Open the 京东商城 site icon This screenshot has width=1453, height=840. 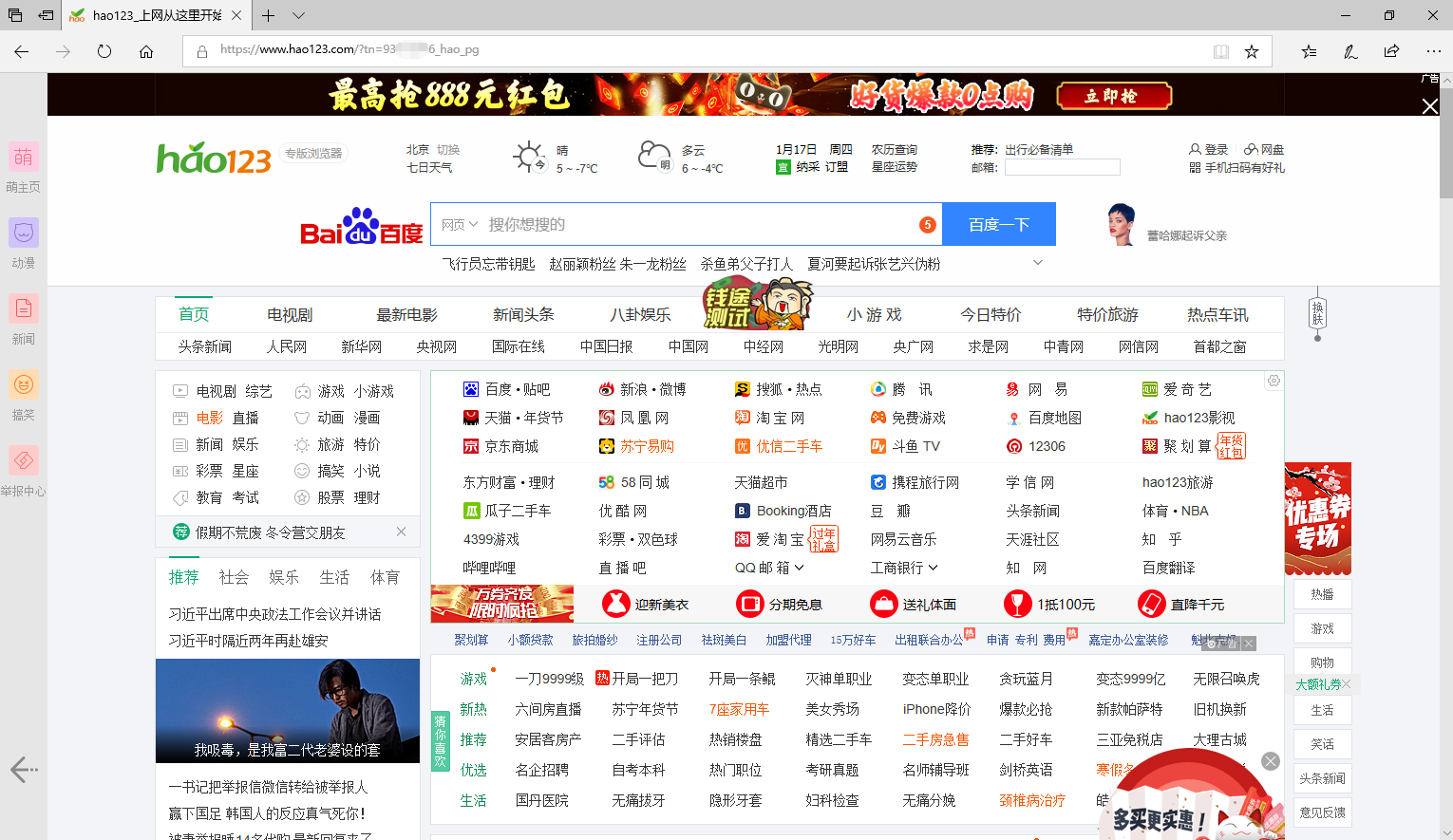coord(470,445)
